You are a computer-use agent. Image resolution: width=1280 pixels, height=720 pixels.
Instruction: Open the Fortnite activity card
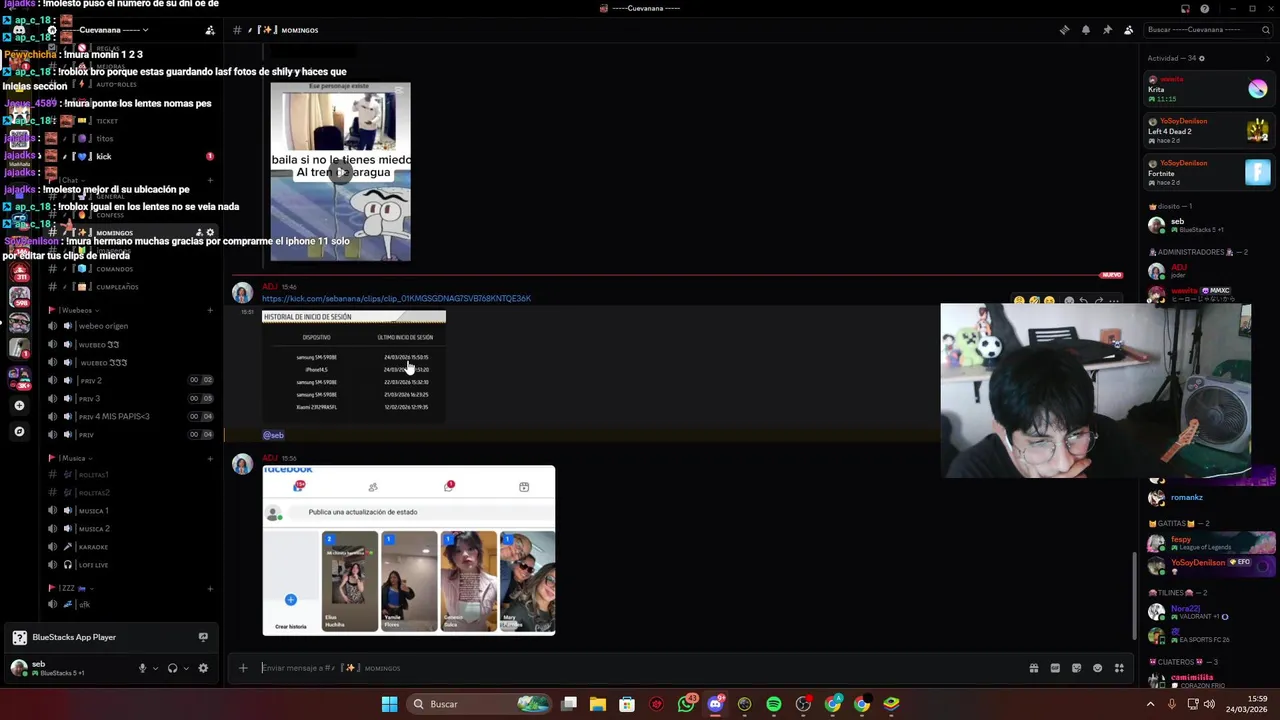(x=1209, y=173)
